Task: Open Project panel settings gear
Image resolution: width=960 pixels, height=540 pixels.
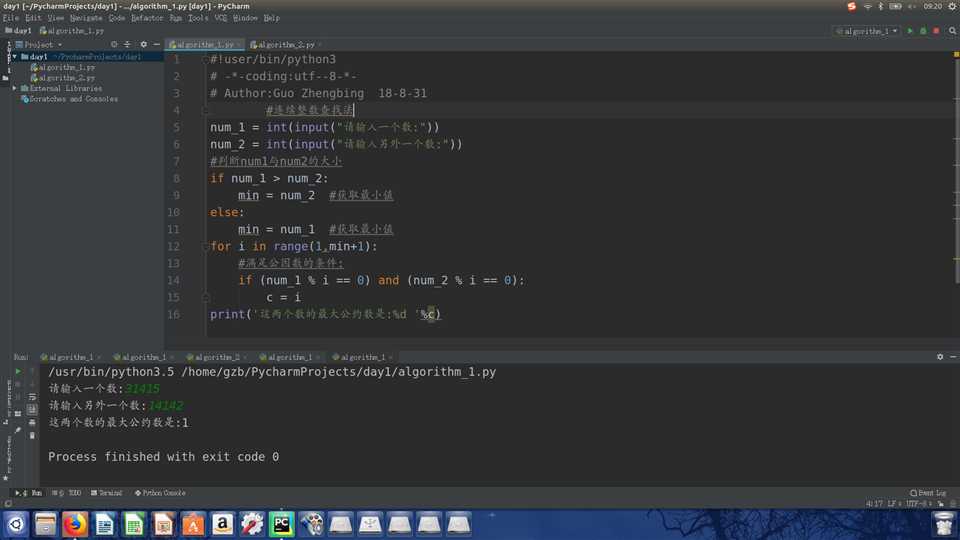Action: pyautogui.click(x=143, y=44)
